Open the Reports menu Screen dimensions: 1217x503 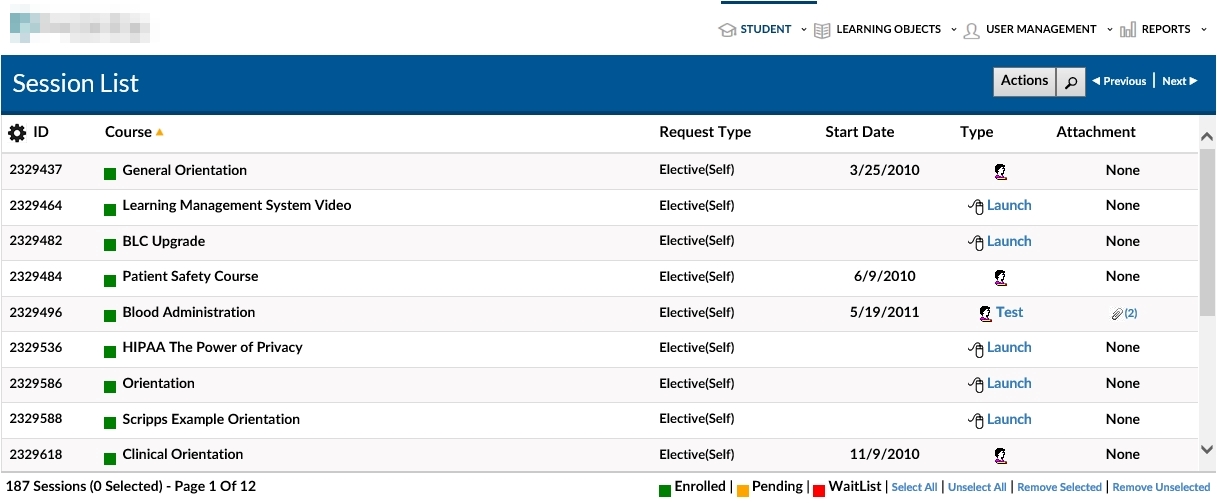tap(1165, 30)
